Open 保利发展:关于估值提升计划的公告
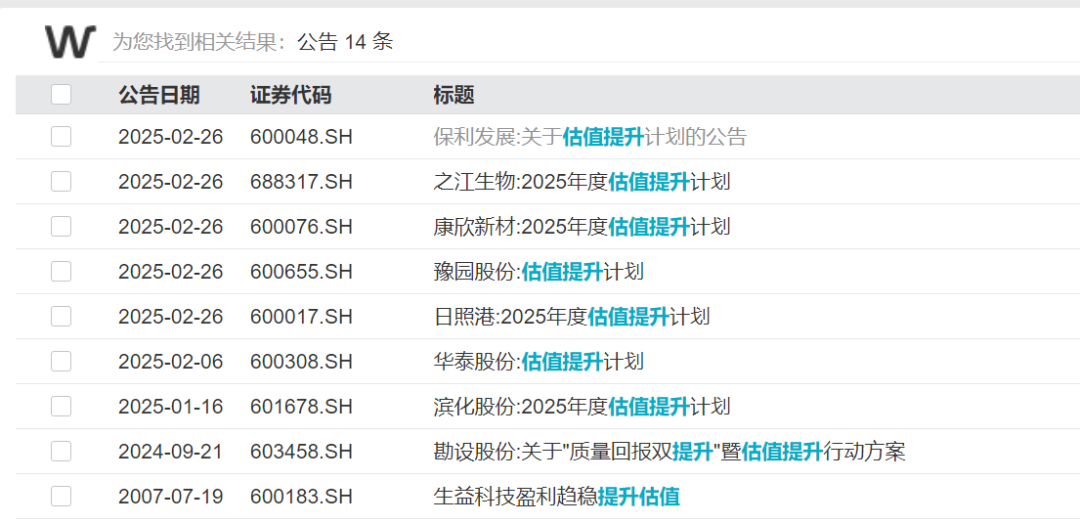The image size is (1080, 523). (x=590, y=137)
